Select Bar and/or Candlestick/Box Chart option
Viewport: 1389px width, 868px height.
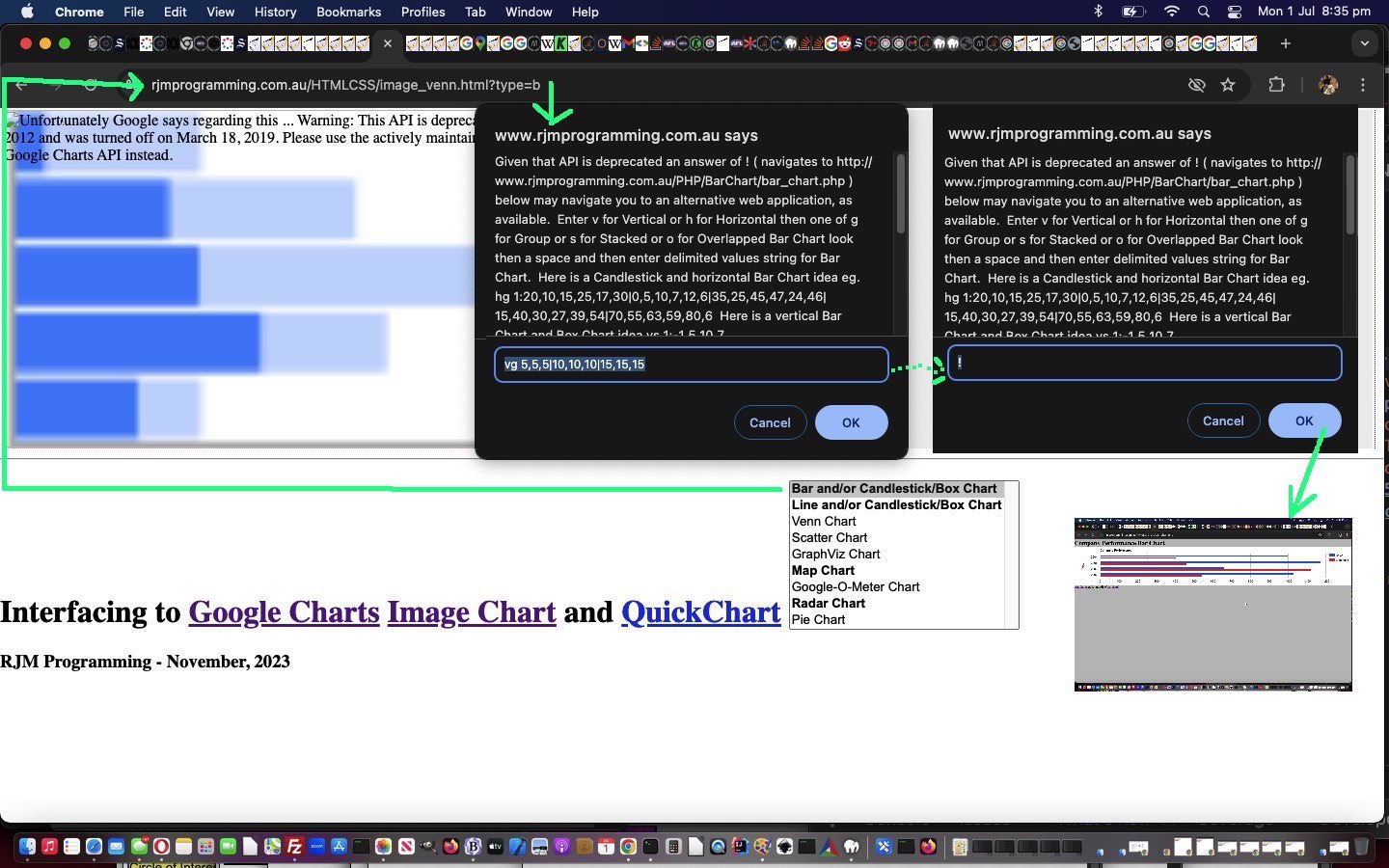click(896, 489)
